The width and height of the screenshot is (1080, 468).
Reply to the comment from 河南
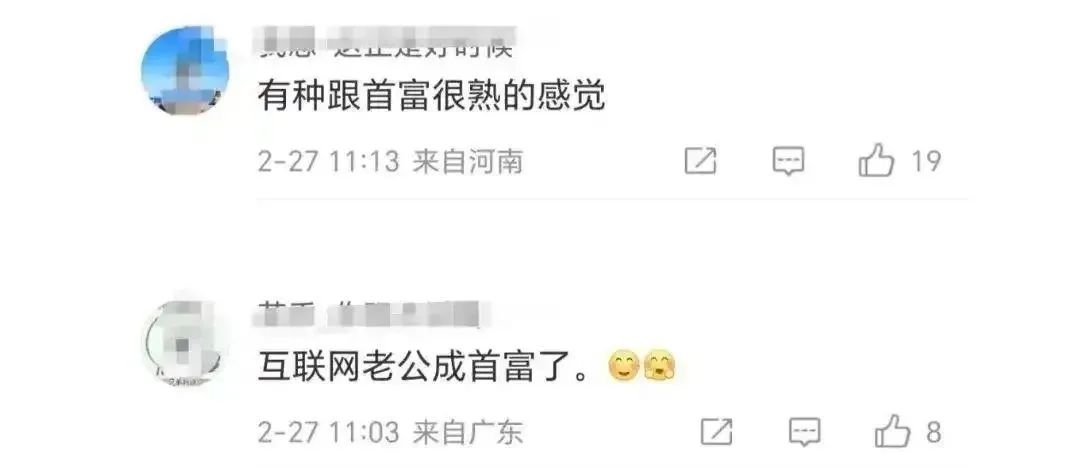coord(789,161)
